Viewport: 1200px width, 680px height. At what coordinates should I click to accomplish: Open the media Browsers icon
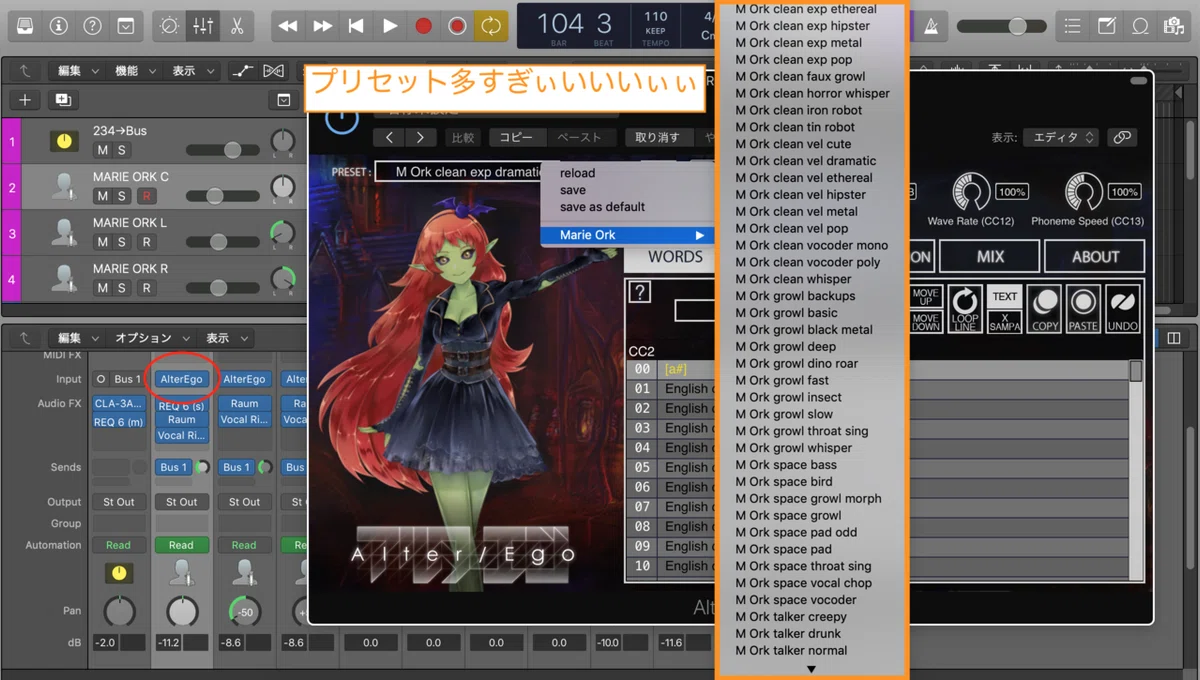[1173, 26]
